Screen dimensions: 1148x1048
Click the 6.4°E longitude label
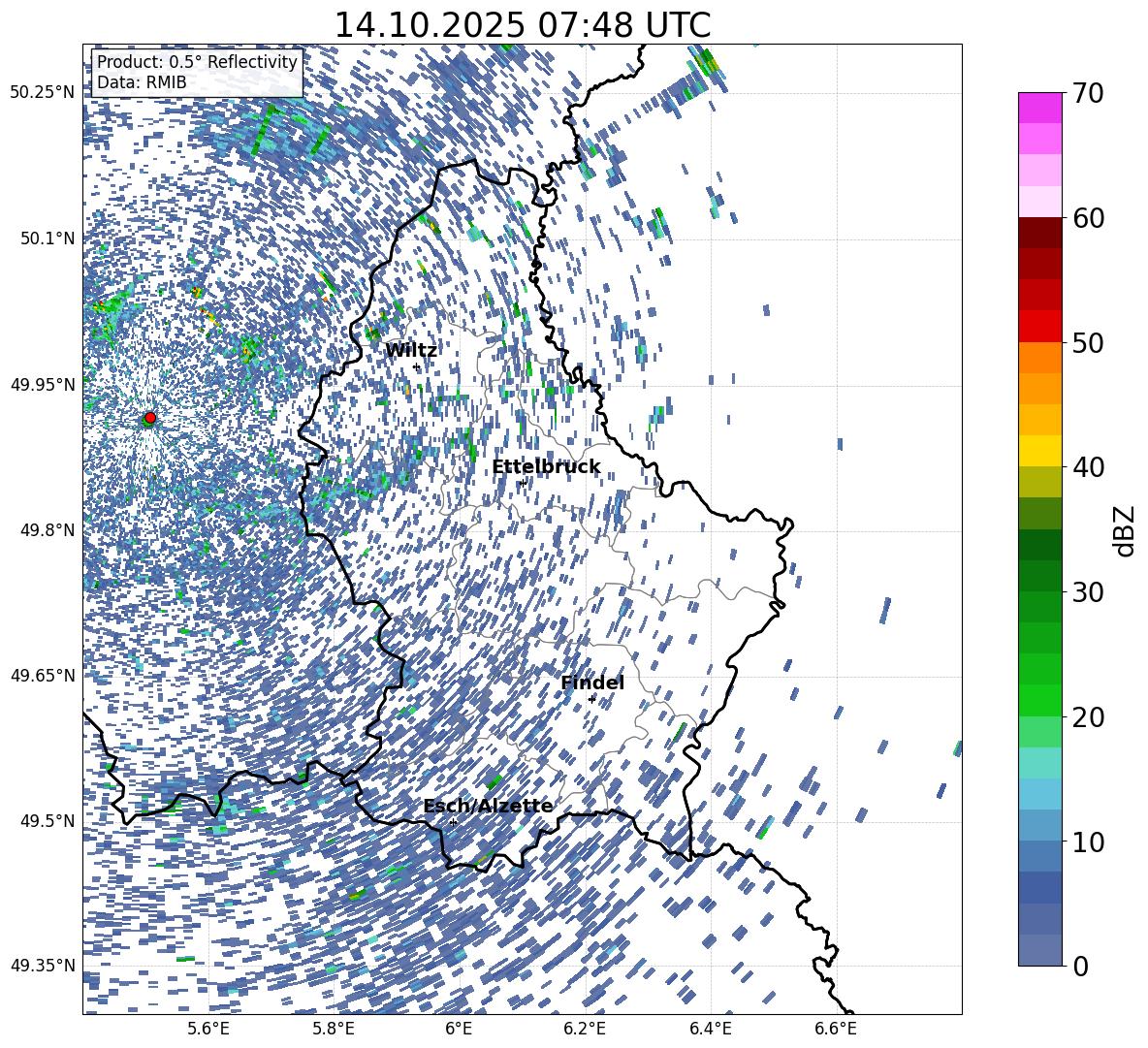tap(710, 1029)
